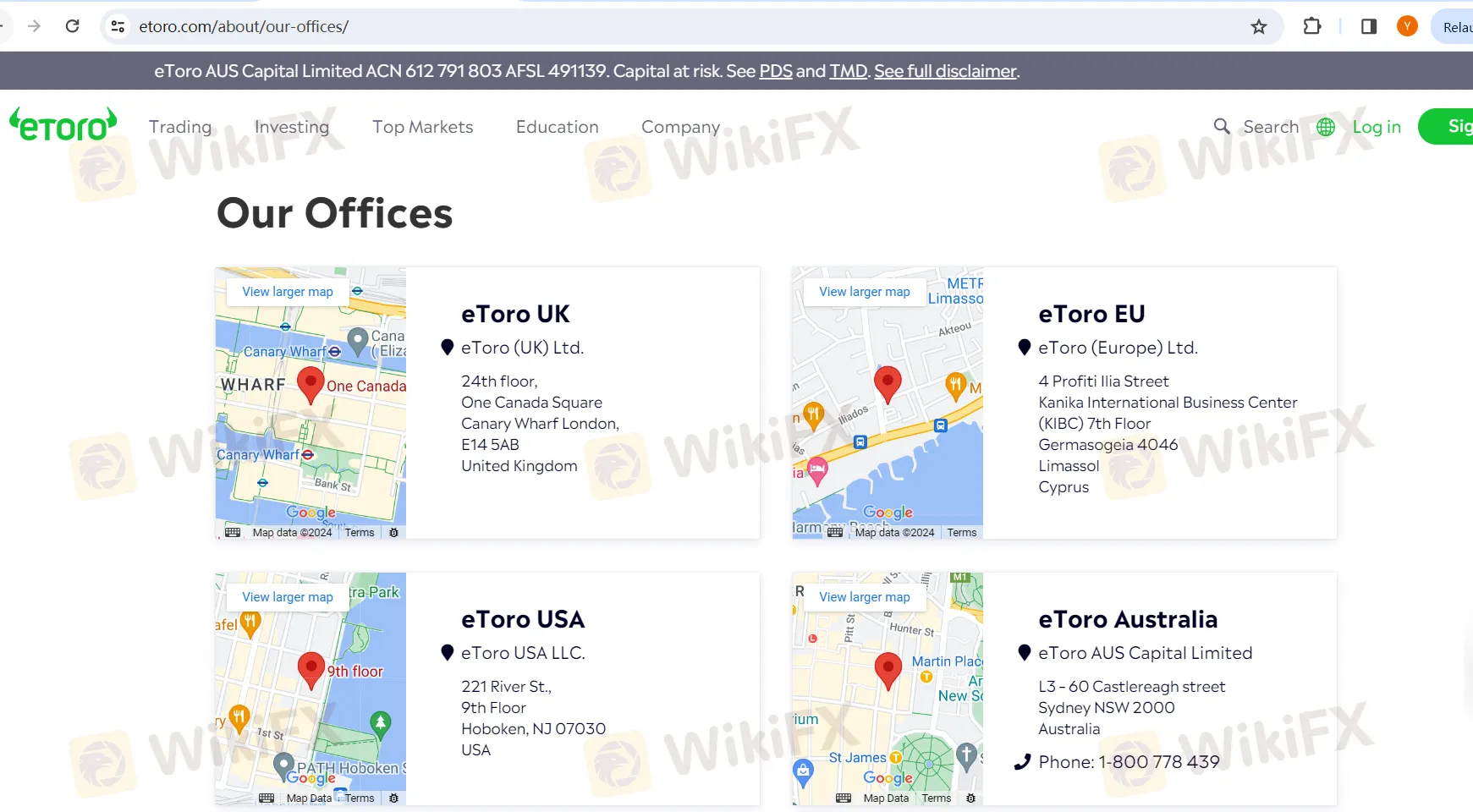Image resolution: width=1473 pixels, height=812 pixels.
Task: Open the browser extensions puzzle icon
Action: click(1312, 27)
